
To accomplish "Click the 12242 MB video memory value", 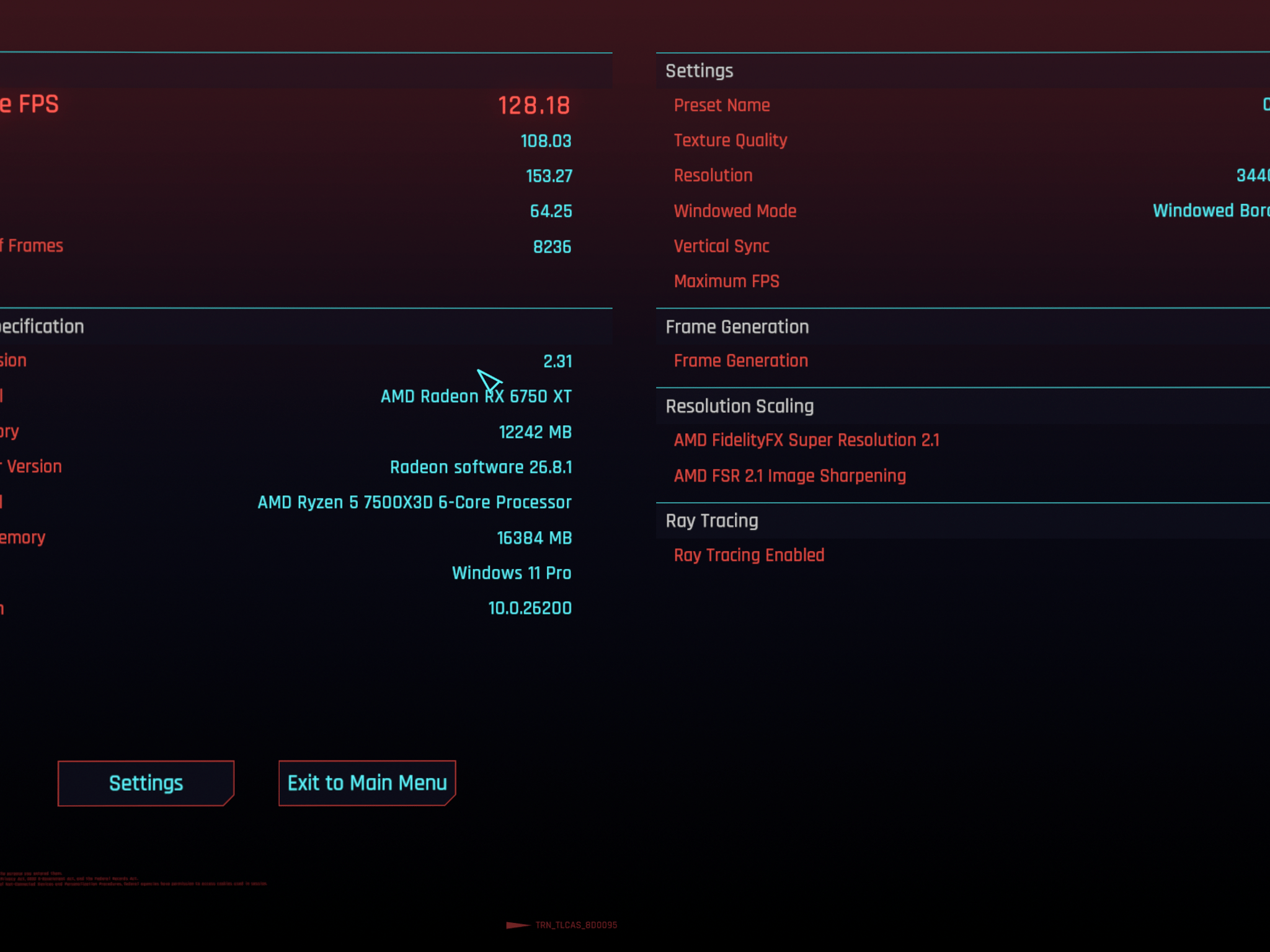I will click(535, 432).
